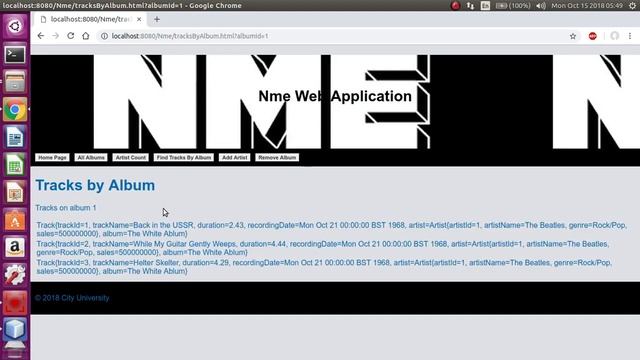This screenshot has height=360, width=640.
Task: Go forward in Chrome history
Action: (56, 36)
